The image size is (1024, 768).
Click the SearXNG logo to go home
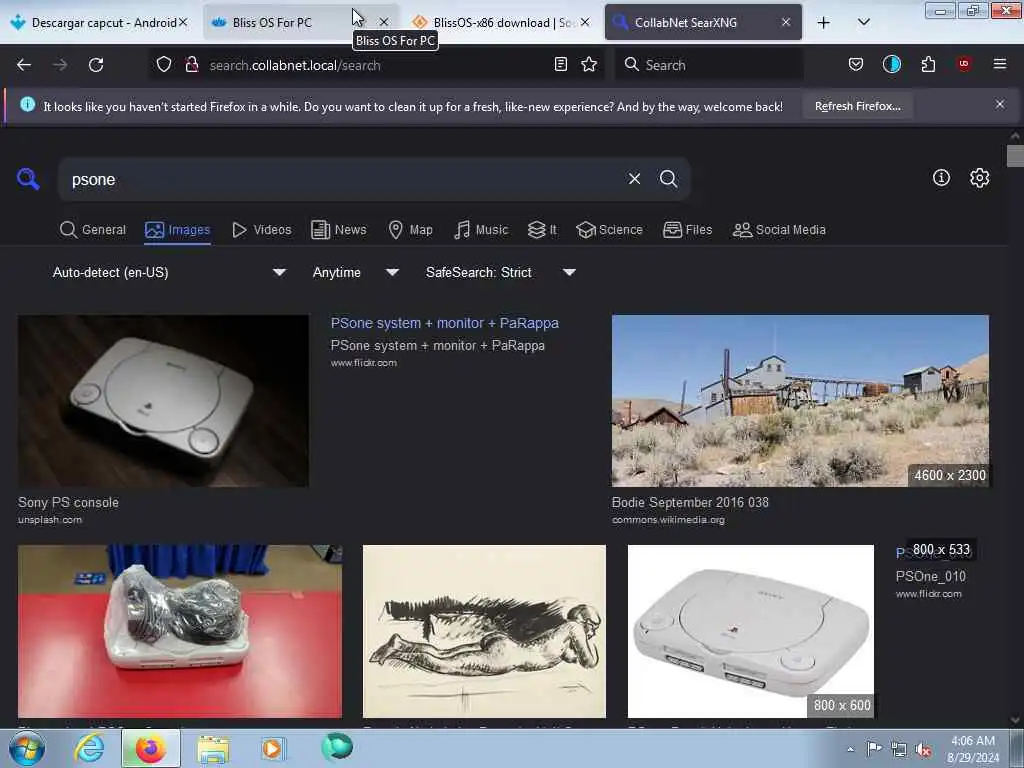[28, 178]
